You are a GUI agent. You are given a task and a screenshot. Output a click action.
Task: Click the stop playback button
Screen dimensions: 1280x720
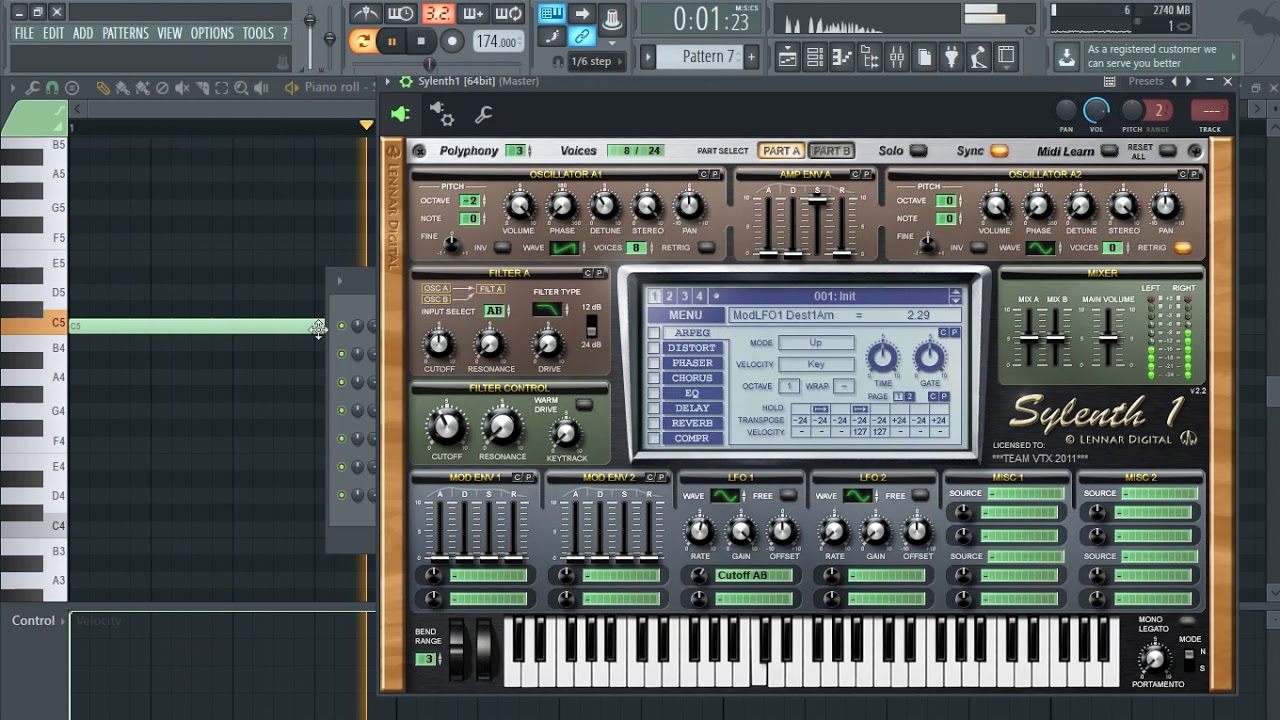[x=421, y=41]
